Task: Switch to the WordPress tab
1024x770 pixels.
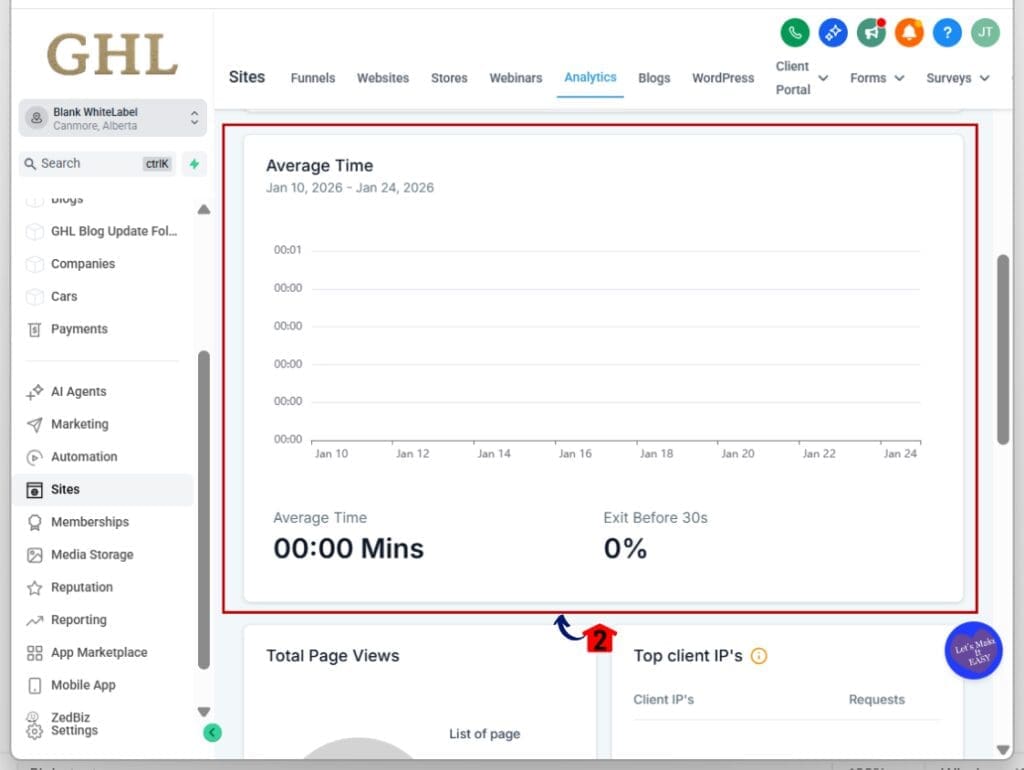Action: point(723,78)
